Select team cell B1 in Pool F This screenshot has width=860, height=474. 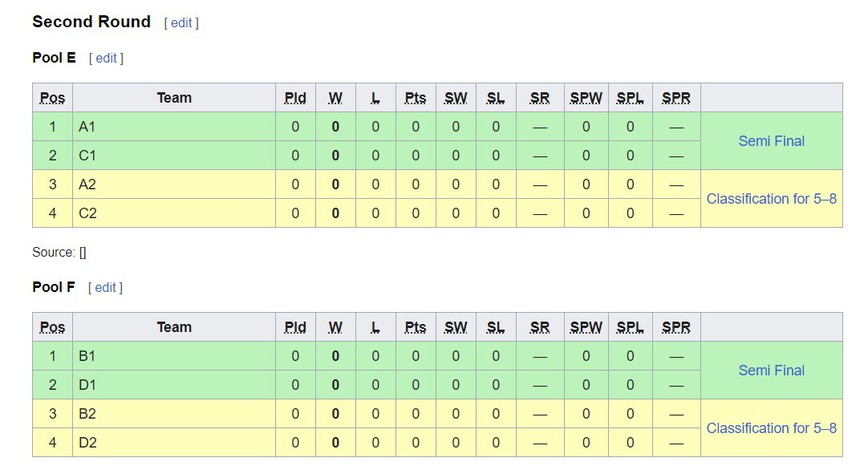point(87,356)
